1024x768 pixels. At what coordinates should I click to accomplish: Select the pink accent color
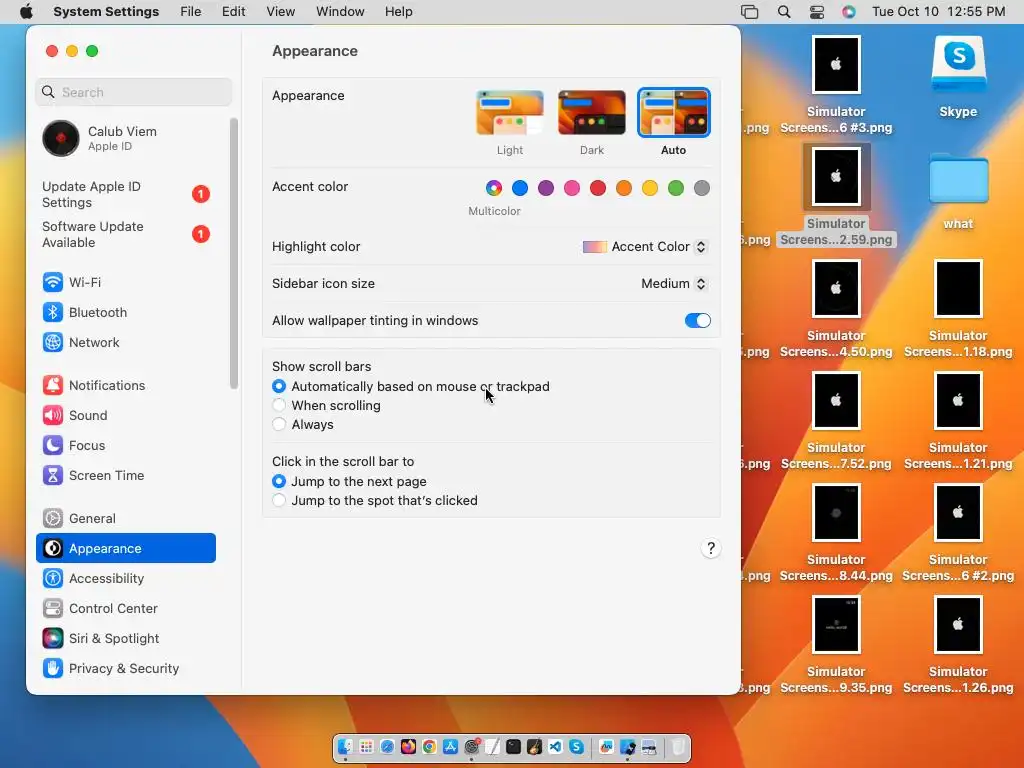coord(572,188)
